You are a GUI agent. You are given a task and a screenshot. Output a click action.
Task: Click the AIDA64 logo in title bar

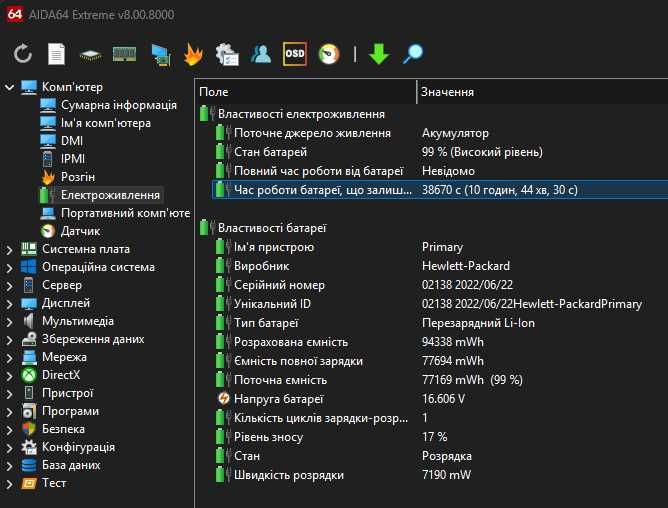(x=14, y=14)
